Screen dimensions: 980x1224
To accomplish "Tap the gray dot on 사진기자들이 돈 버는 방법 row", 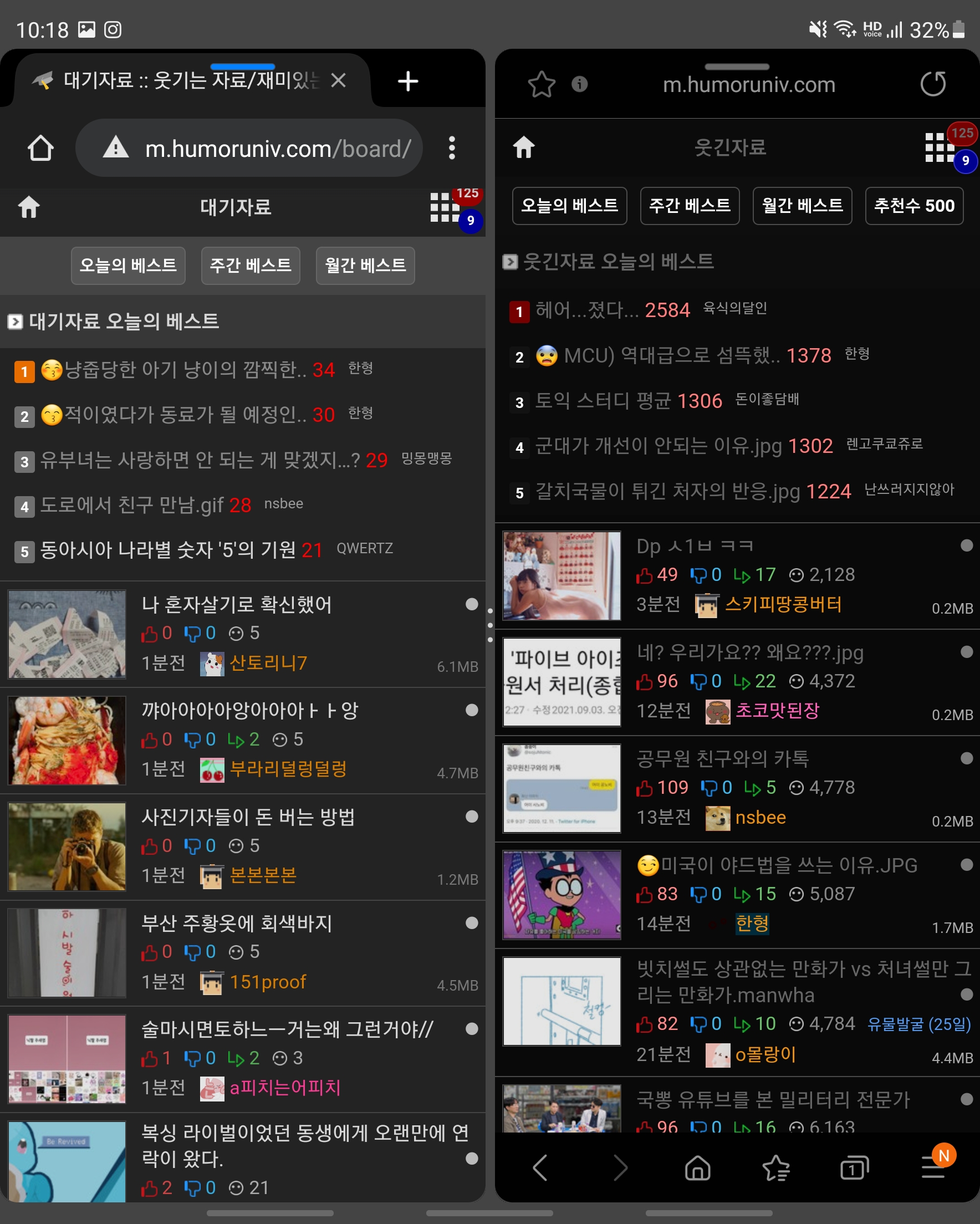I will pyautogui.click(x=471, y=817).
